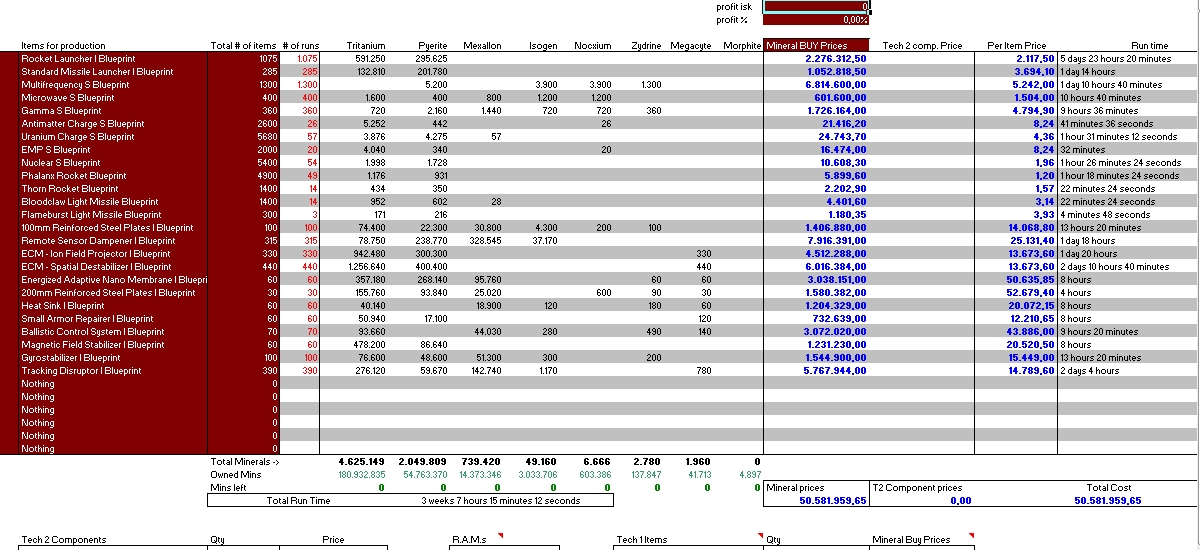The width and height of the screenshot is (1200, 550).
Task: Click '3 weeks 7 hours 15 minutes 12 seconds'
Action: coord(500,501)
